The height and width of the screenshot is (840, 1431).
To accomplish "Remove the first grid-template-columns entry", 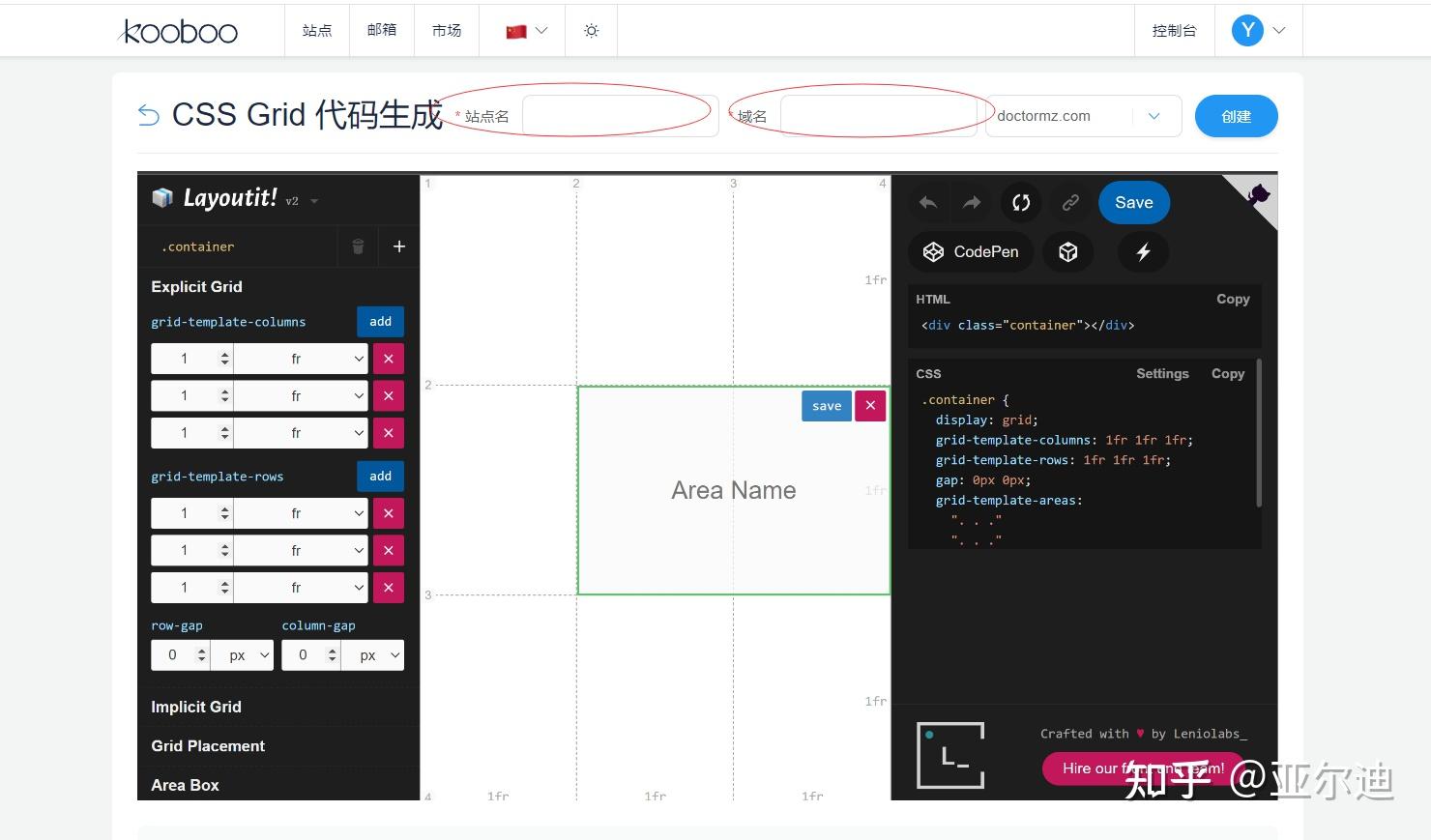I will [389, 359].
